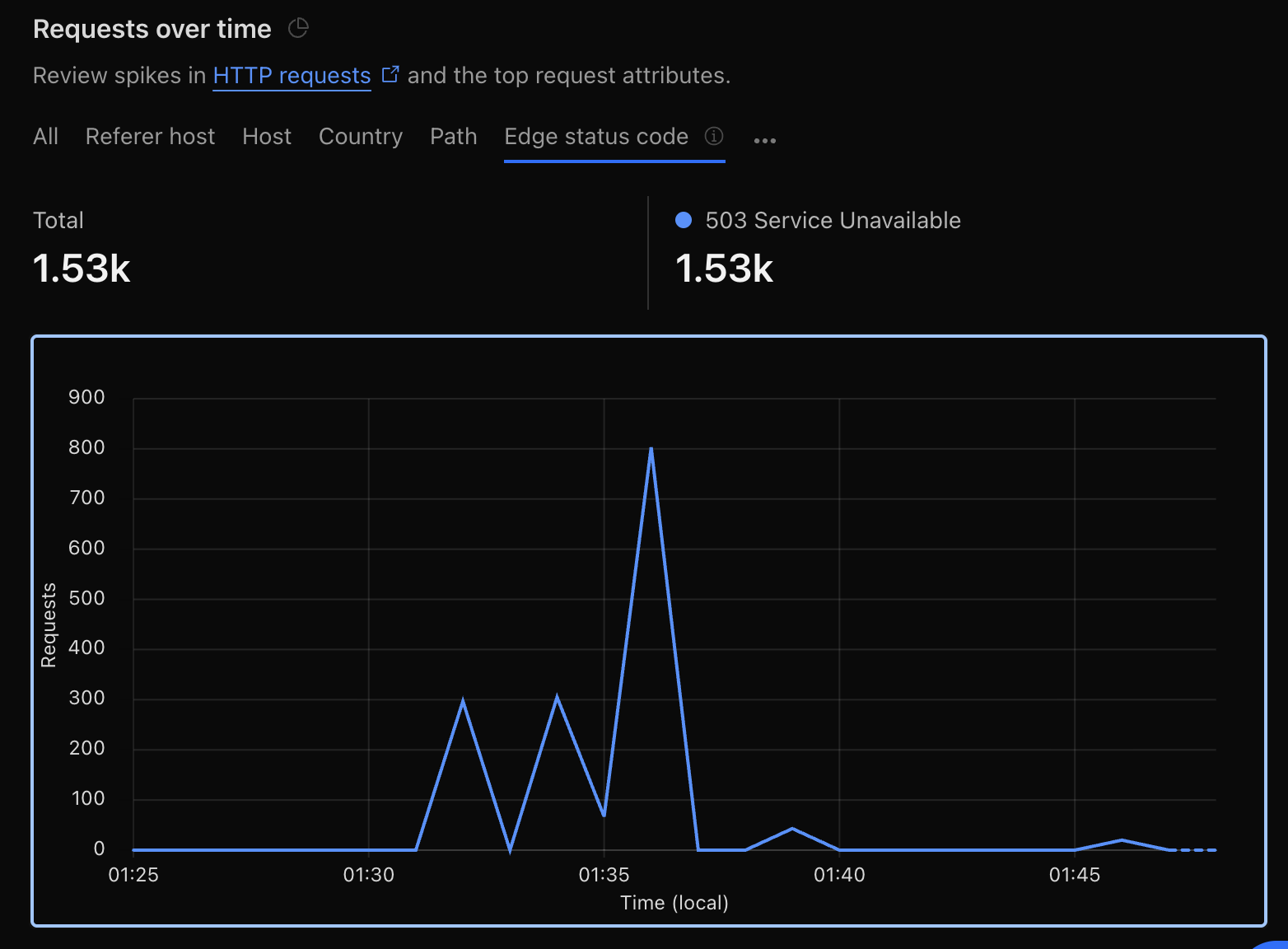Click the 01:25 time axis label

click(133, 875)
